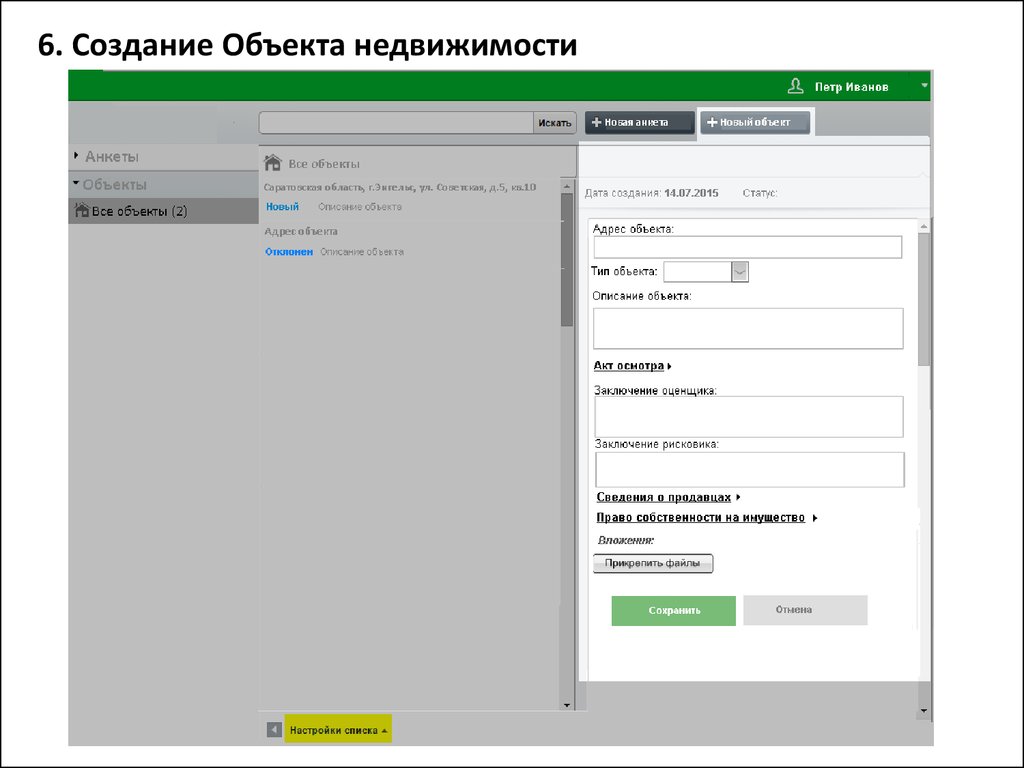Click the user profile icon near Петр Иванов
Viewport: 1024px width, 768px height.
tap(796, 87)
